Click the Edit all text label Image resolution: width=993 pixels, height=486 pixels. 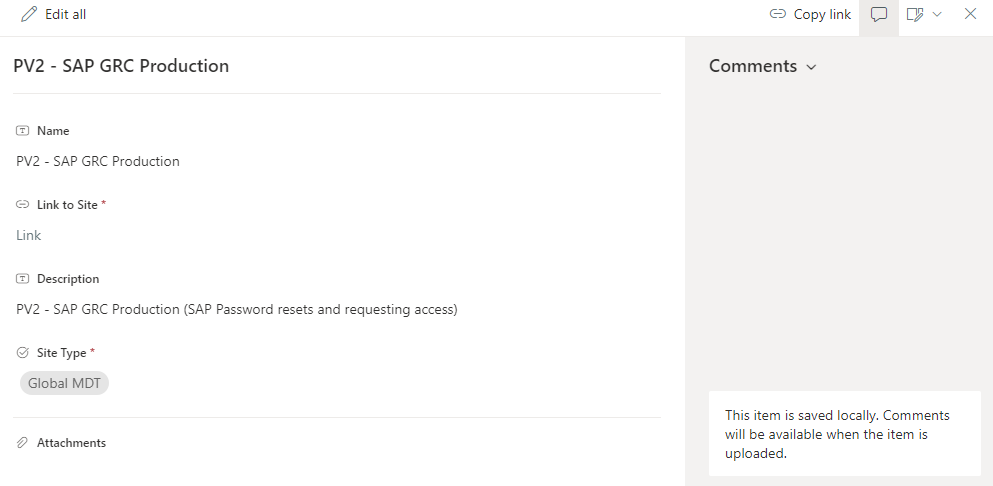click(x=66, y=14)
